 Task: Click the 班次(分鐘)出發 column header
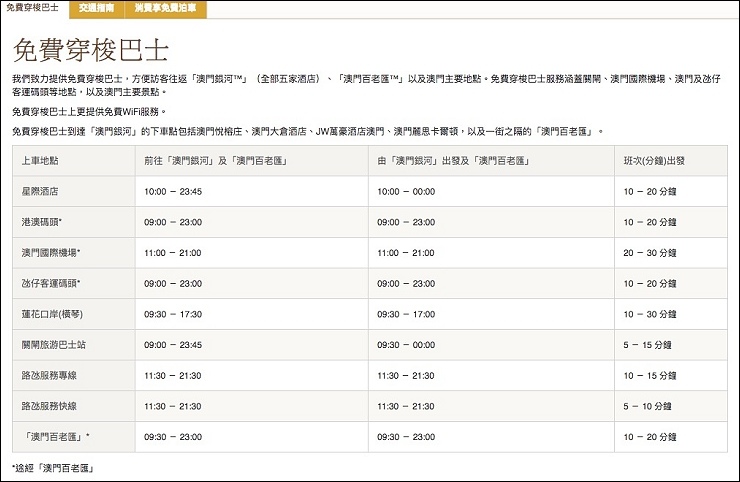(x=654, y=161)
